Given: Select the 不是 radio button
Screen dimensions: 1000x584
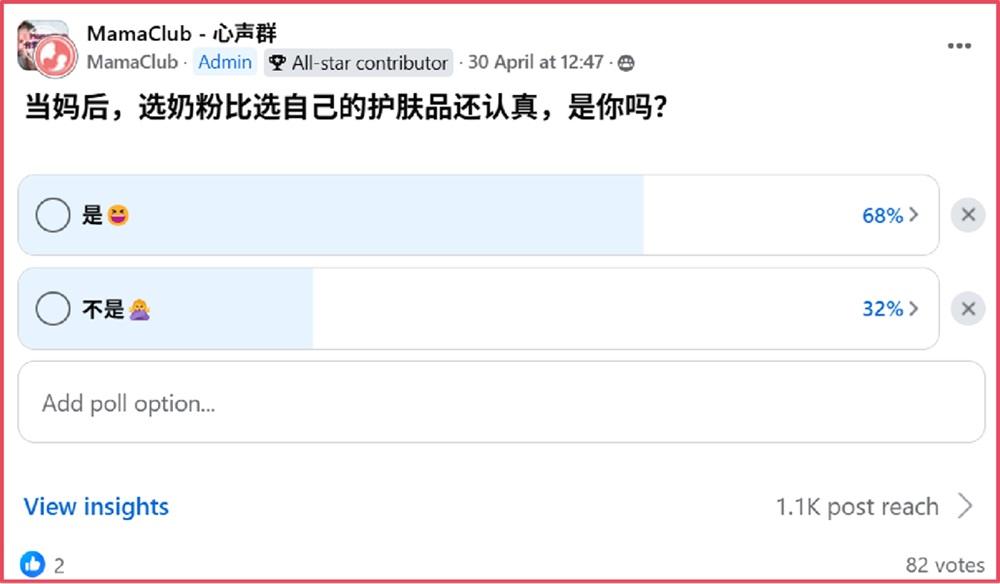Looking at the screenshot, I should (53, 309).
